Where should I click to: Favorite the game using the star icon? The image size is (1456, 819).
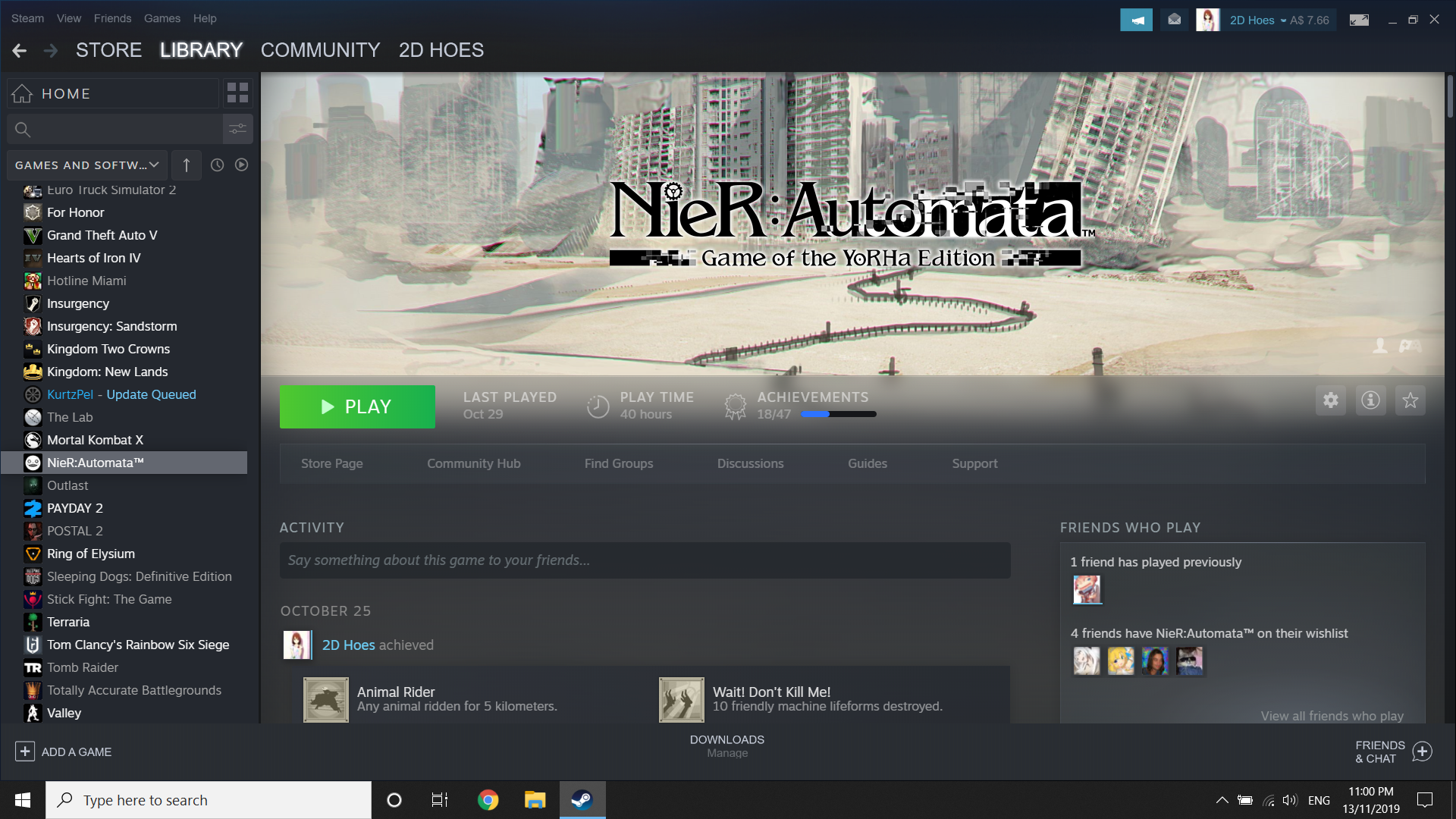[1410, 400]
